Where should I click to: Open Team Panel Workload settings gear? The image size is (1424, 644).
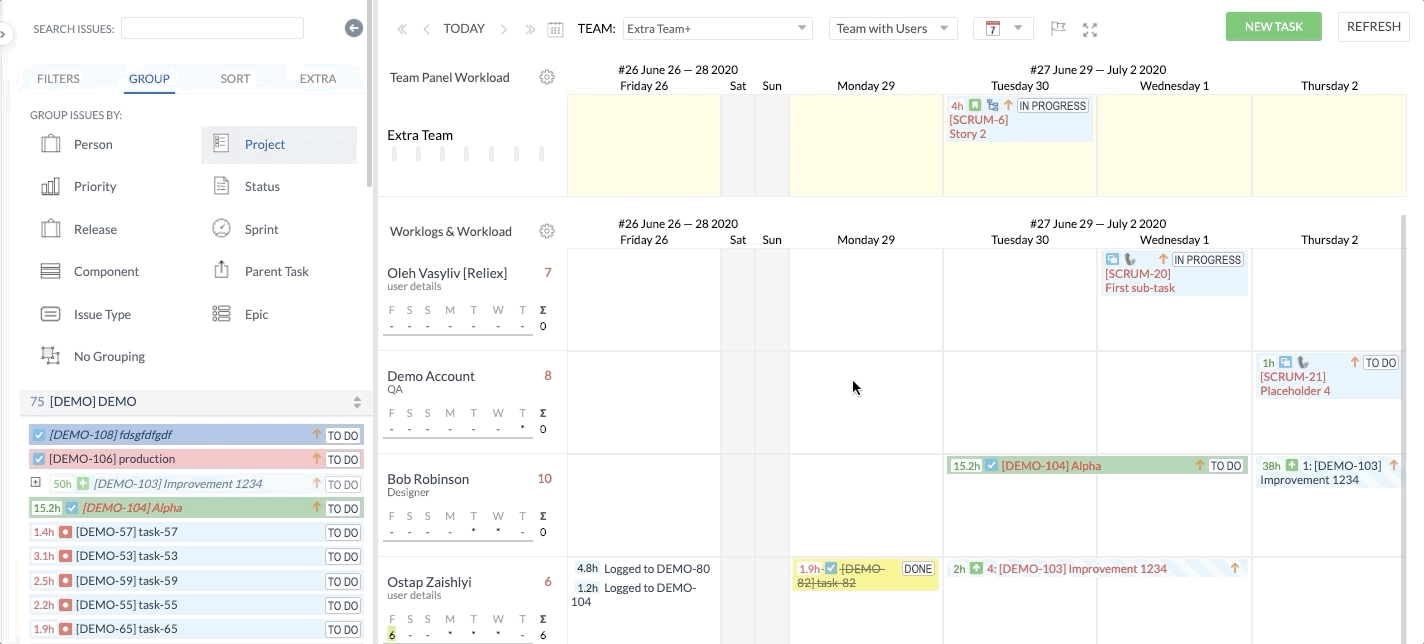[547, 77]
